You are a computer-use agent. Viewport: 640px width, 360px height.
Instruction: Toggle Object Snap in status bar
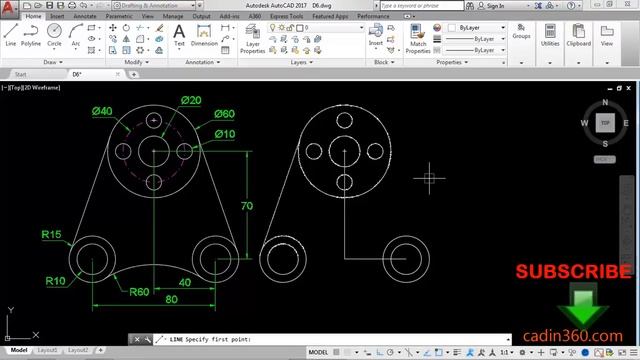(438, 352)
